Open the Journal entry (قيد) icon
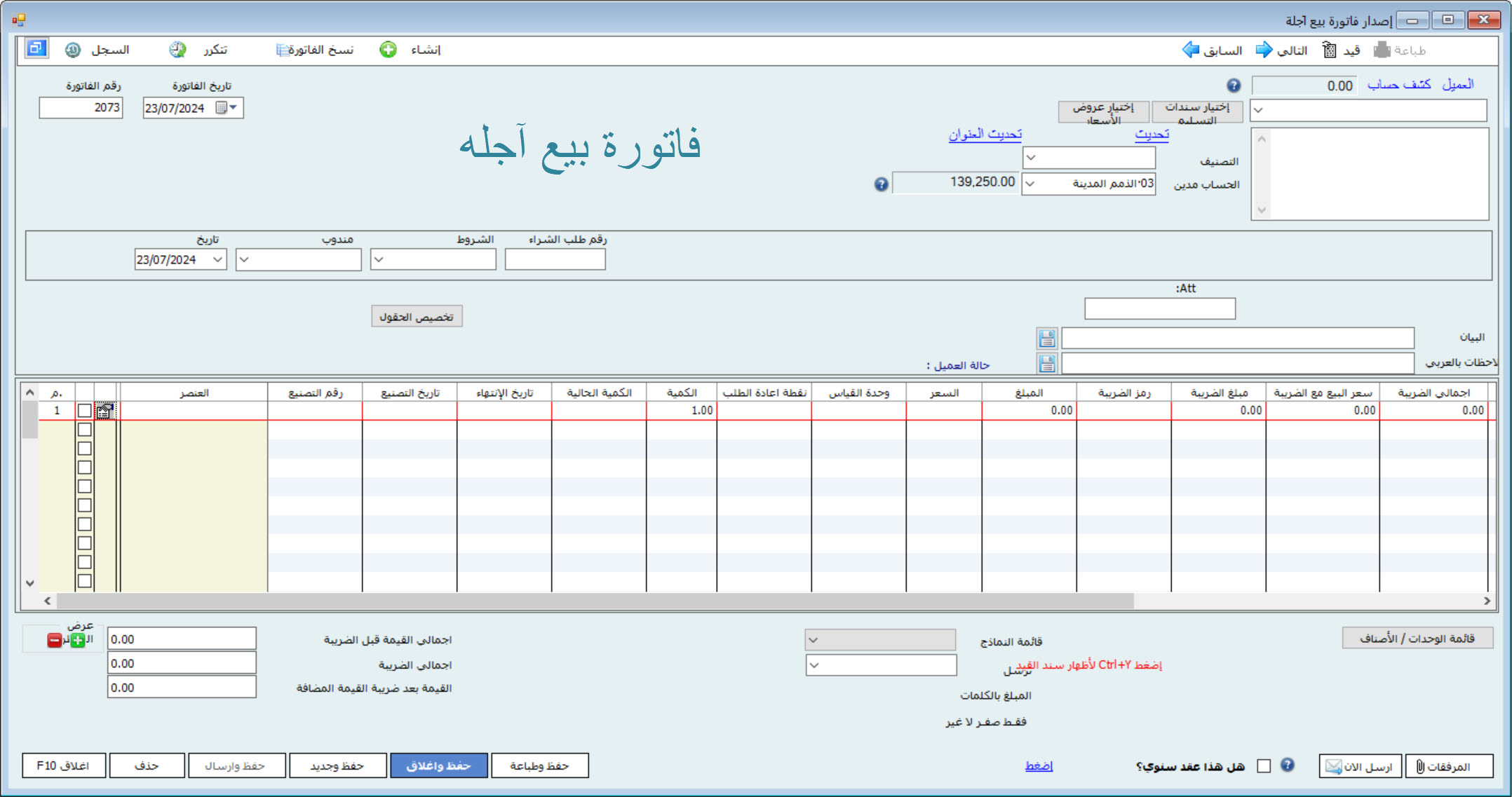This screenshot has height=797, width=1512. (x=1329, y=50)
